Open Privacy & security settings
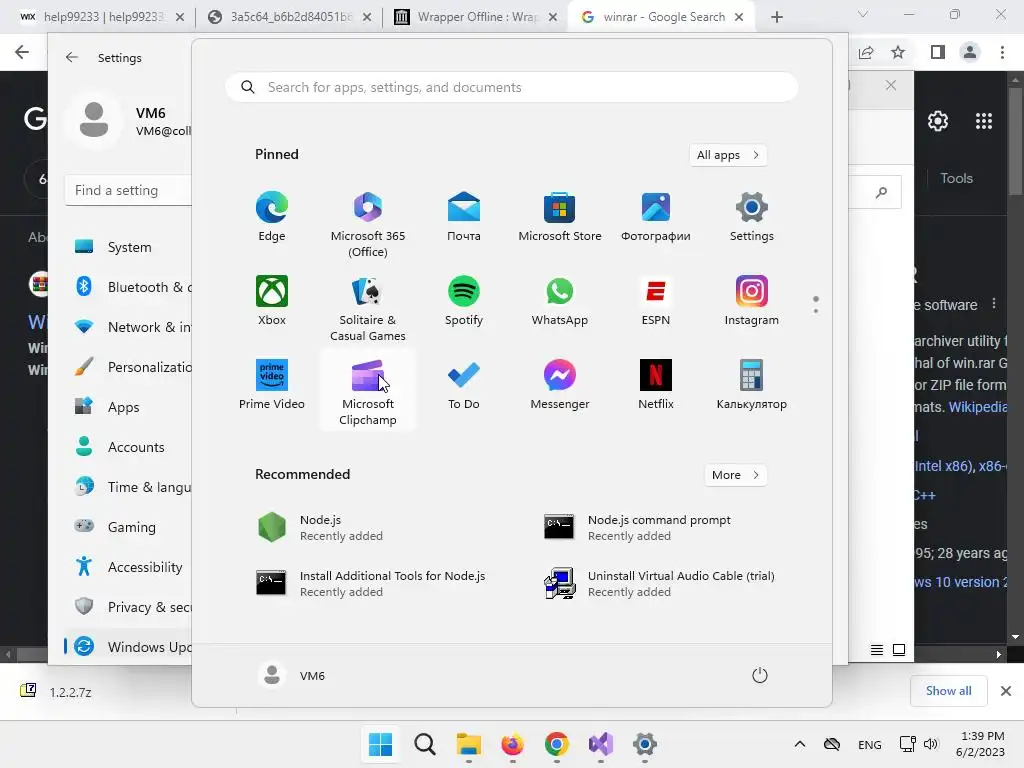The height and width of the screenshot is (768, 1024). click(128, 607)
